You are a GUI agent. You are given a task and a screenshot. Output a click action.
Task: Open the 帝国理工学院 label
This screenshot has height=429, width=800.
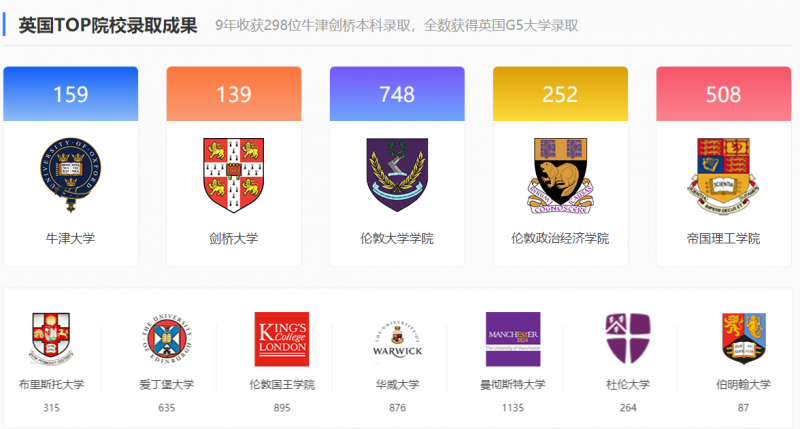(x=723, y=238)
